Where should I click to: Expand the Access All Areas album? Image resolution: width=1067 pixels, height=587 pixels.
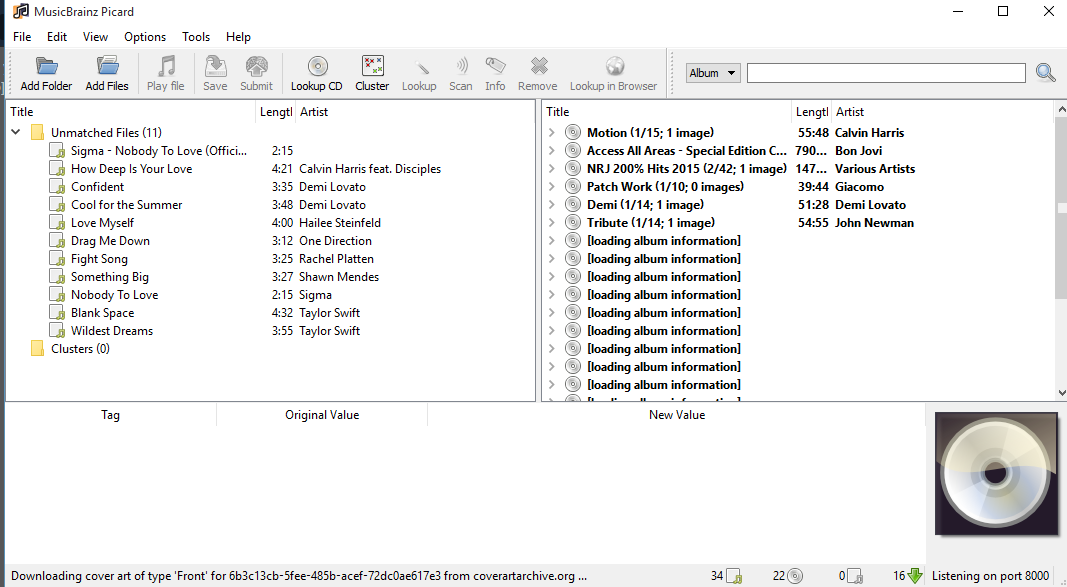pos(552,150)
